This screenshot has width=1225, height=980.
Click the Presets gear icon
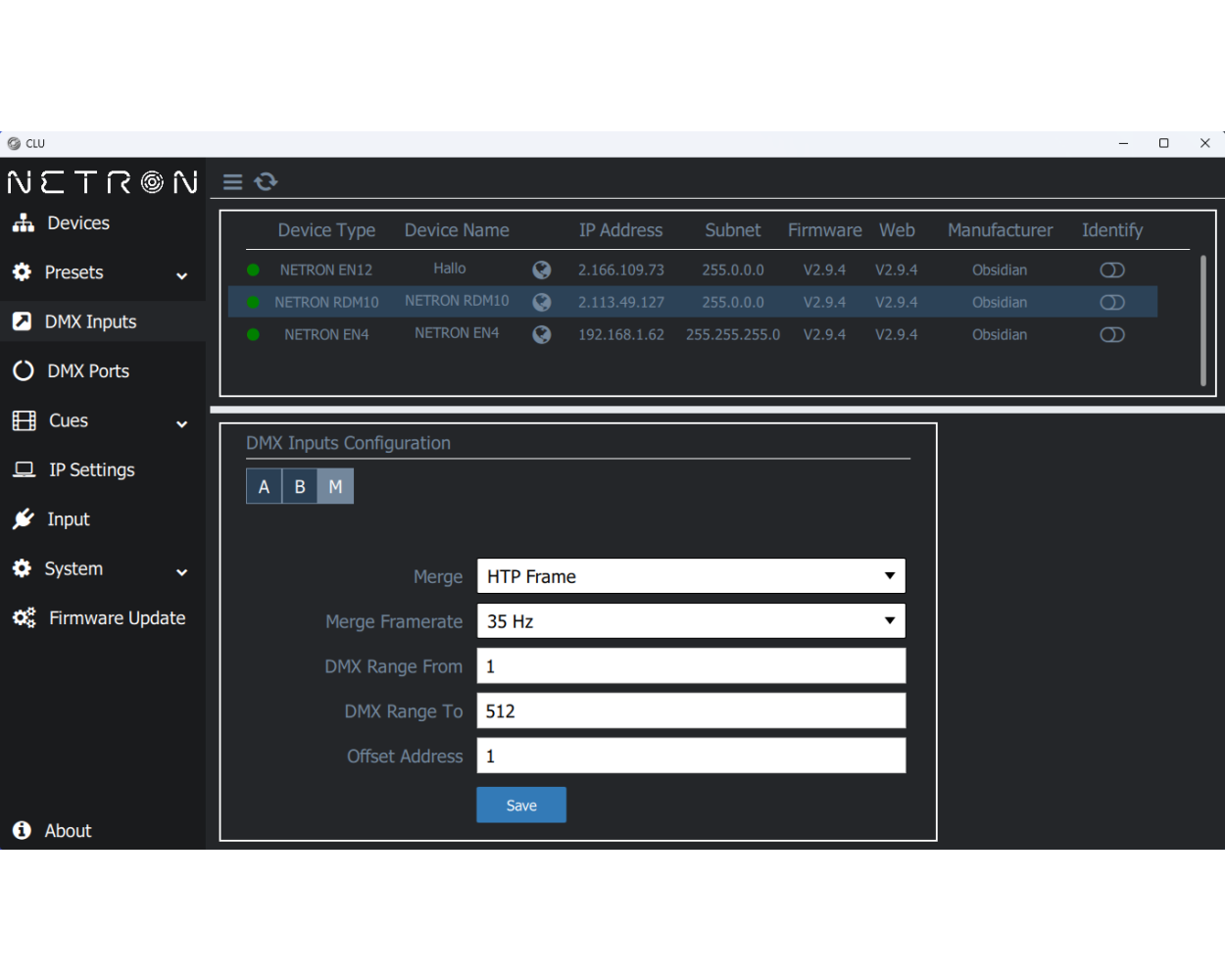[x=23, y=271]
